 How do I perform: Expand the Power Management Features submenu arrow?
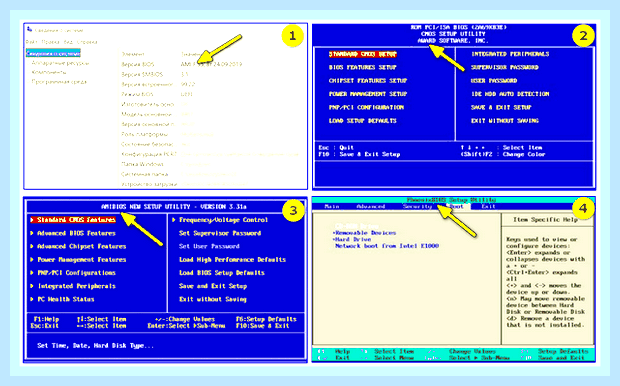pos(32,260)
